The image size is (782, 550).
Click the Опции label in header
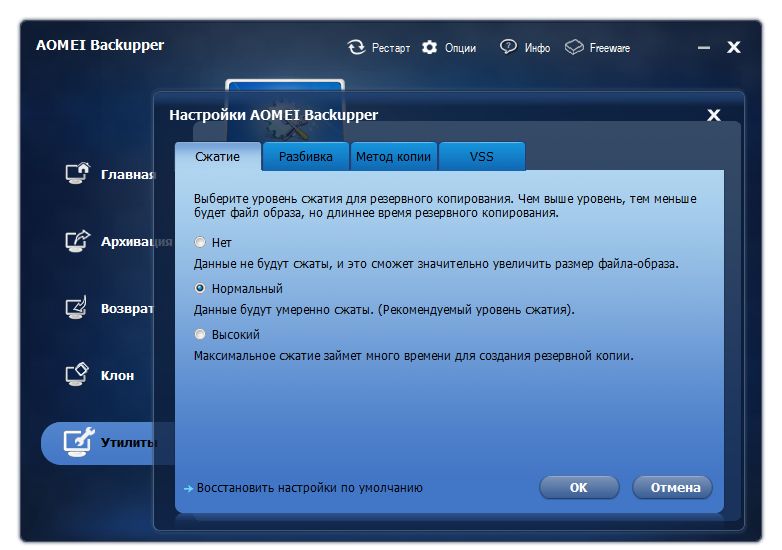click(x=460, y=48)
